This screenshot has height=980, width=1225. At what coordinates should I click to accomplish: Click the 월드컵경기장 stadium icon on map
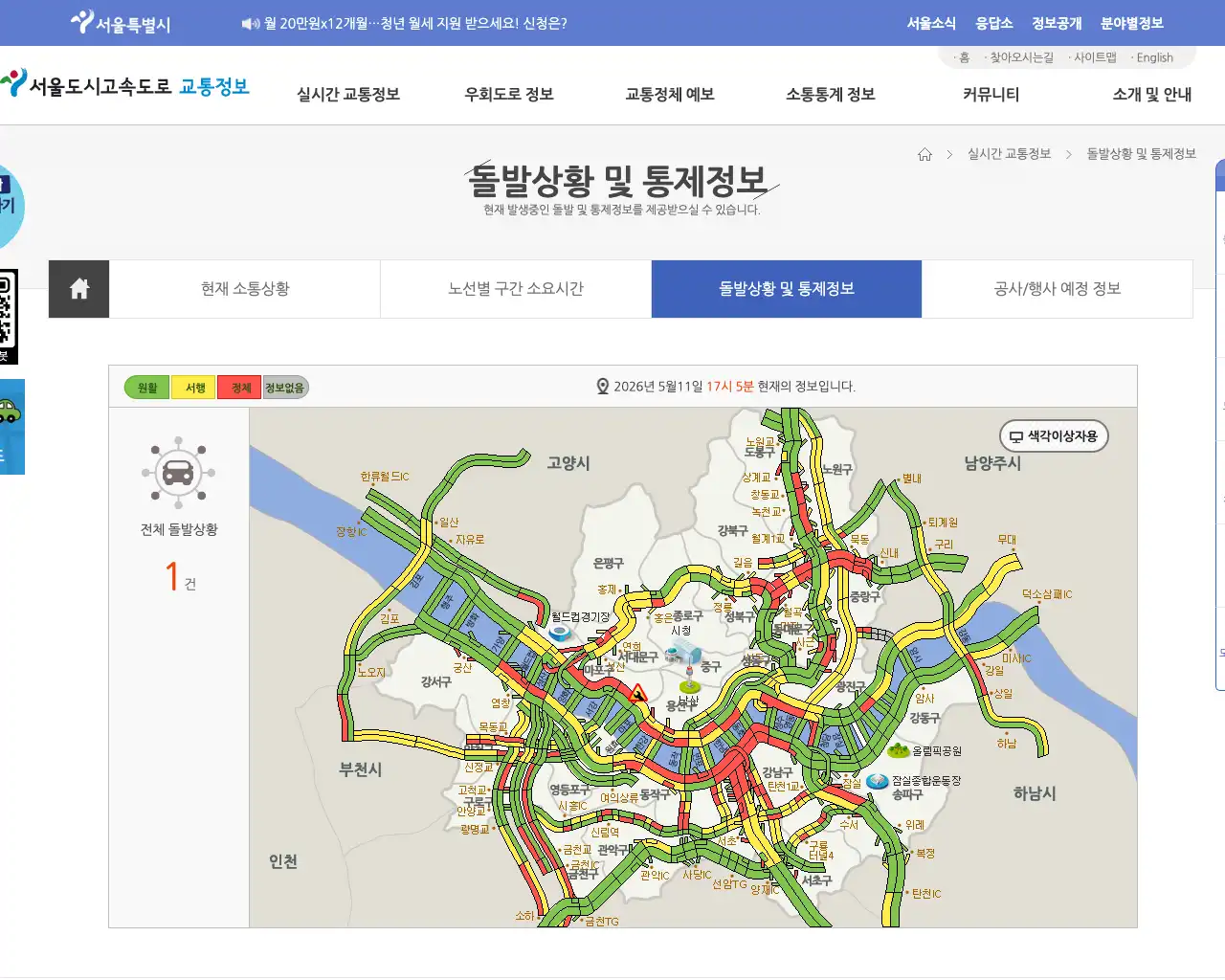coord(560,634)
